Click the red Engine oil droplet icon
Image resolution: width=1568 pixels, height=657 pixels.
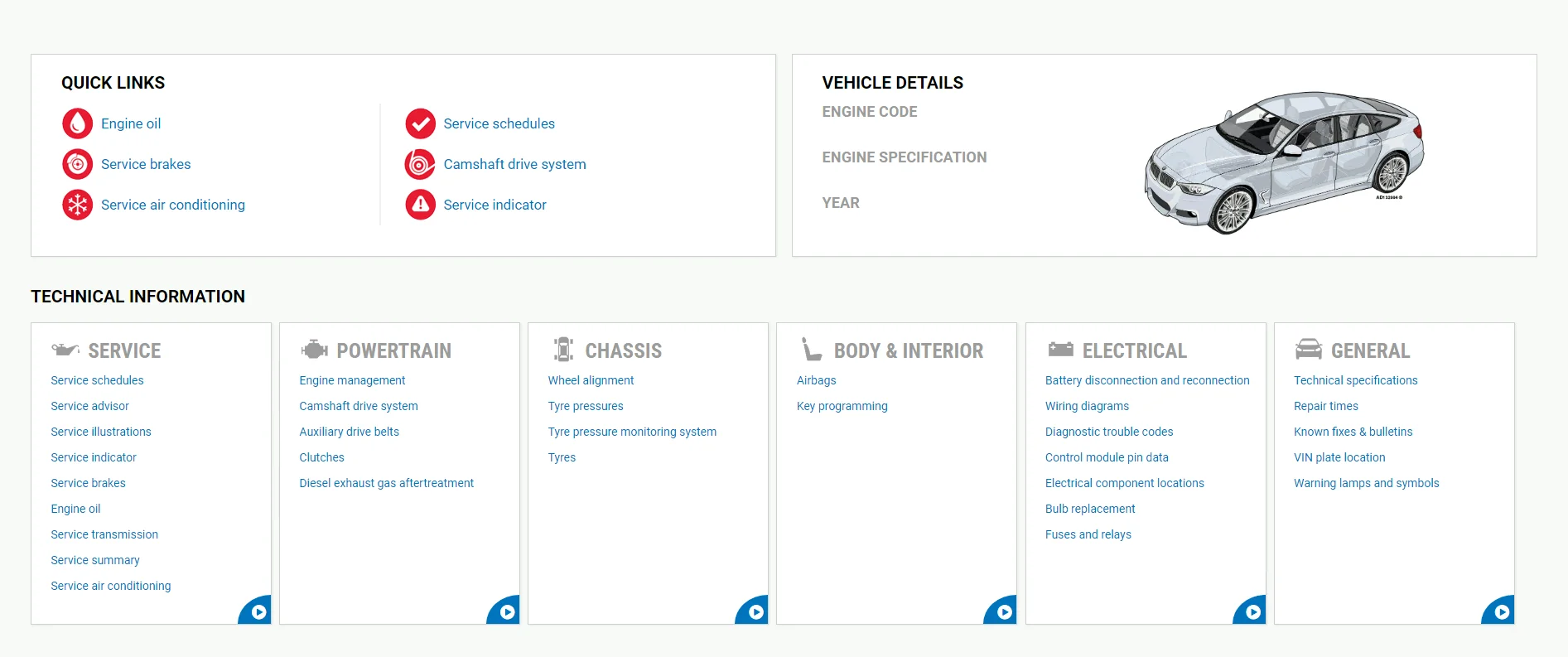77,123
